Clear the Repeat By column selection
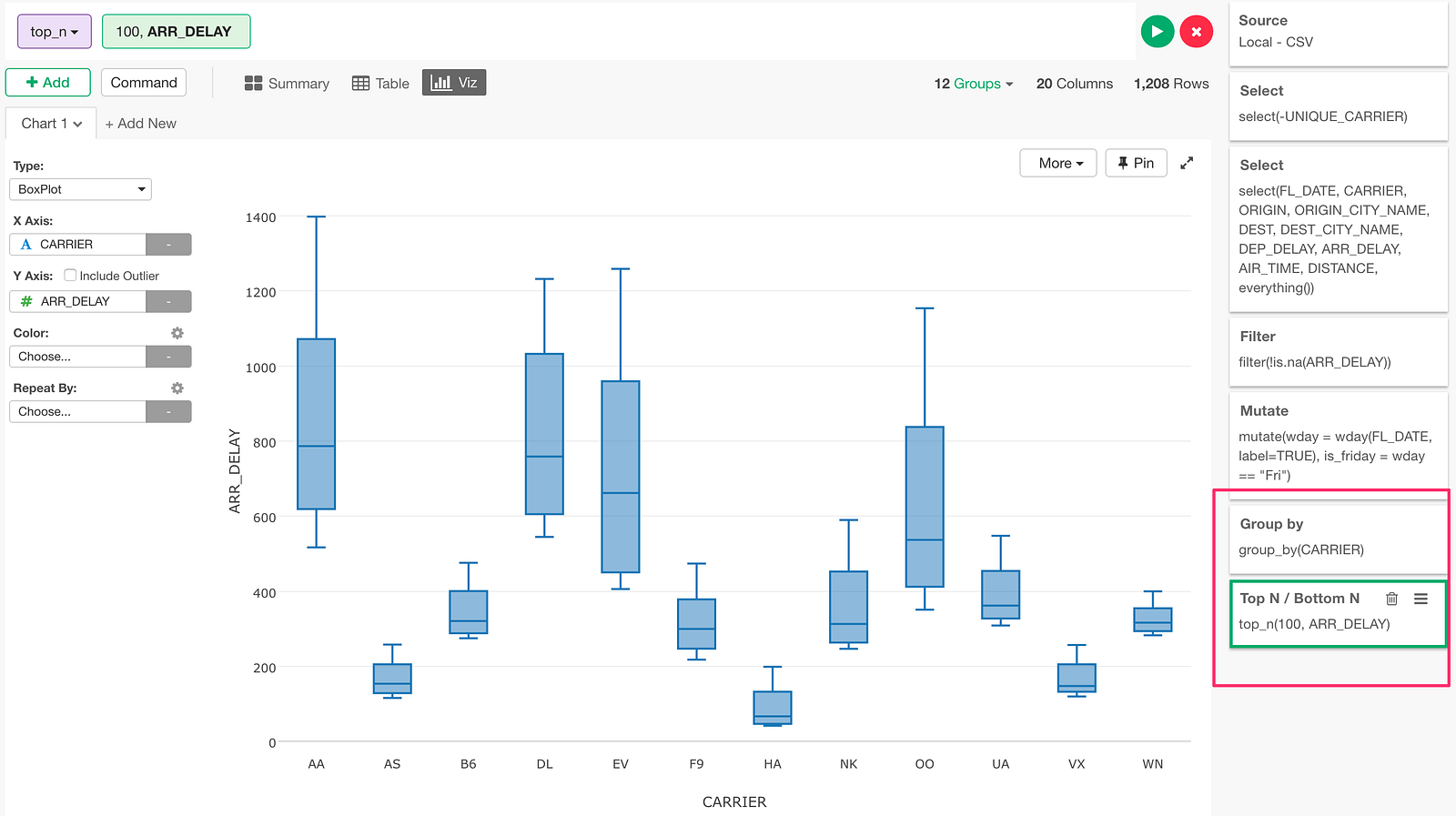 [x=168, y=412]
